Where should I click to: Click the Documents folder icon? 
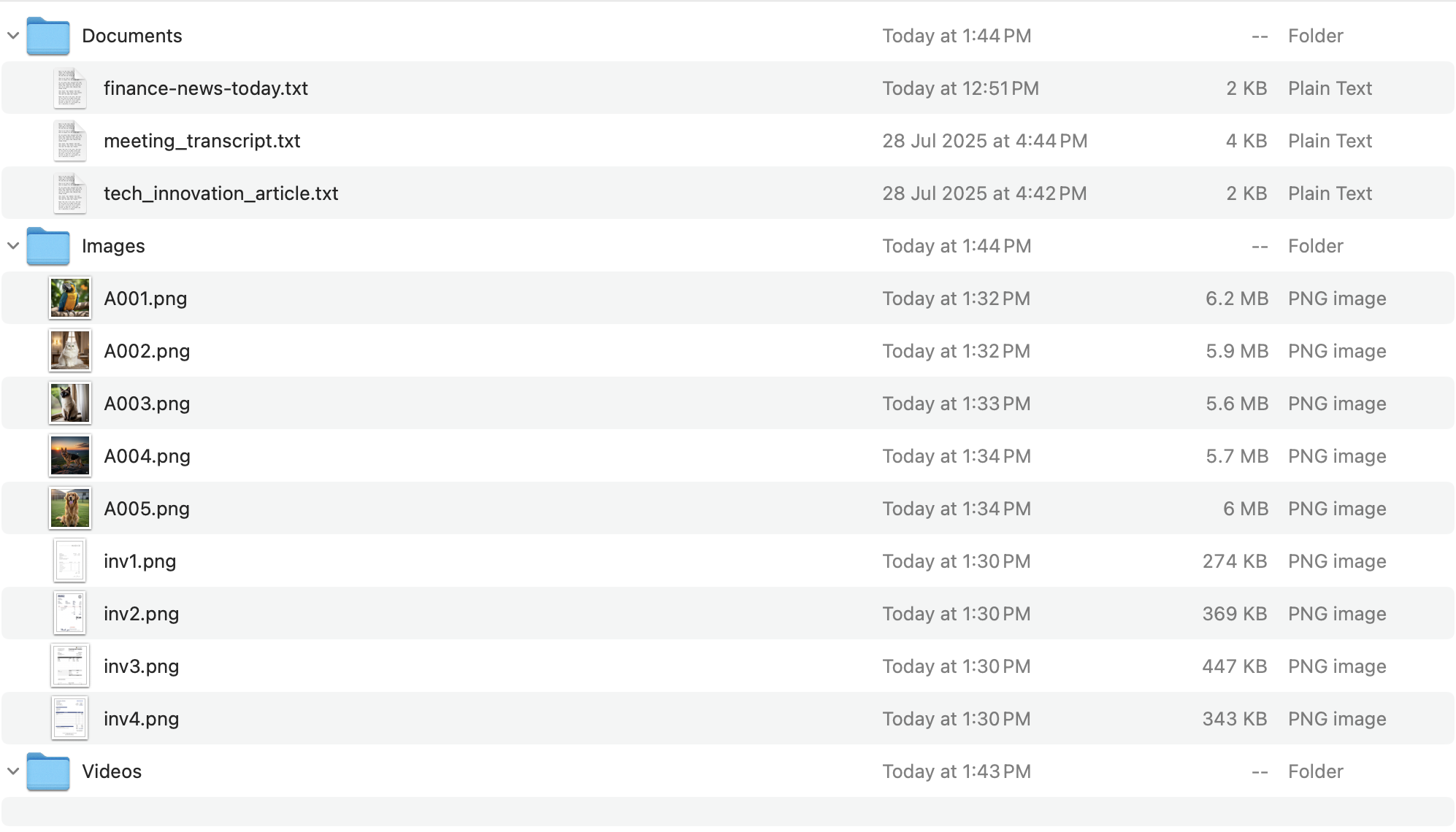tap(48, 36)
